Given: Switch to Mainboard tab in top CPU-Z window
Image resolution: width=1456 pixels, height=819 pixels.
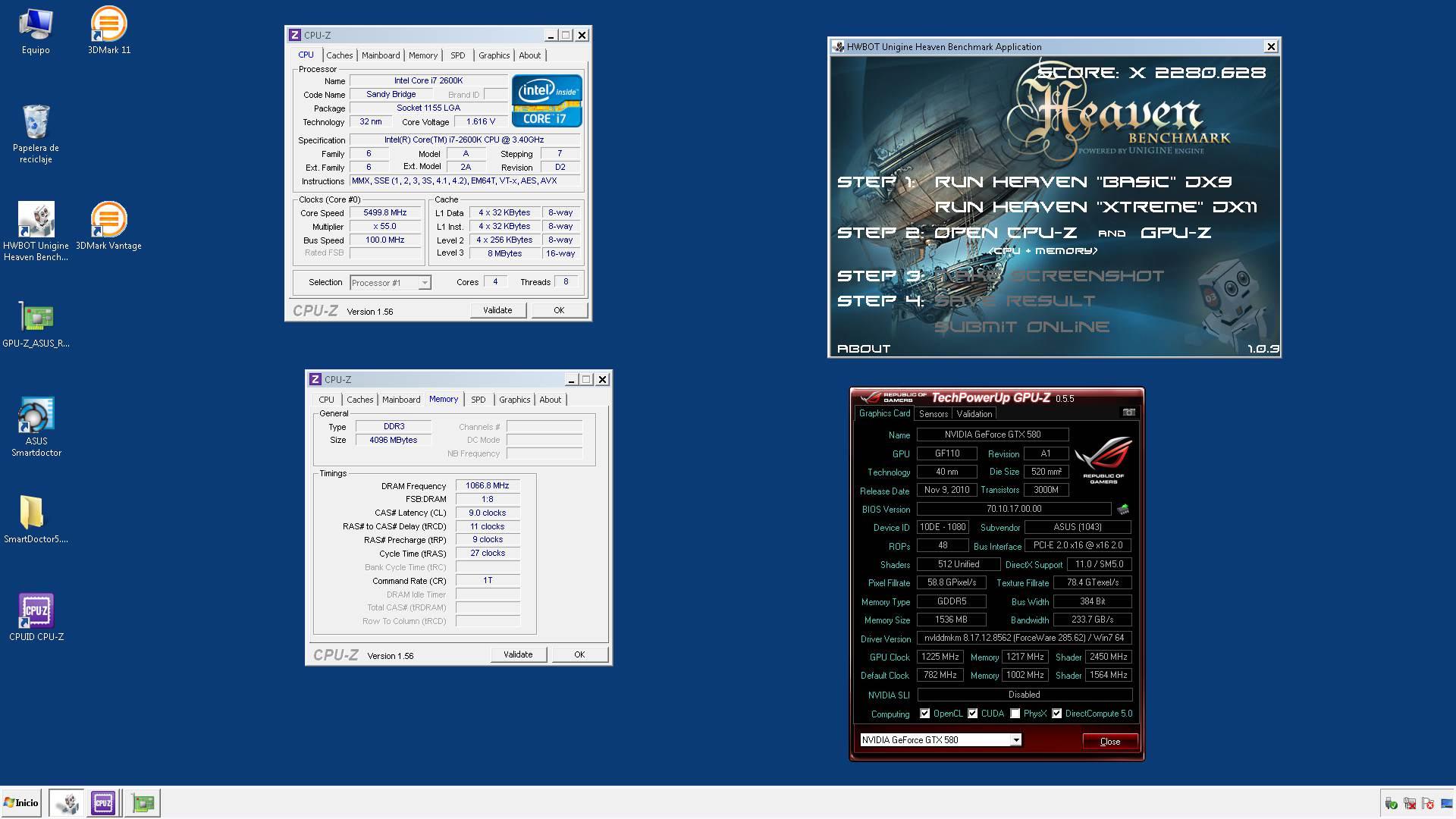Looking at the screenshot, I should 381,55.
